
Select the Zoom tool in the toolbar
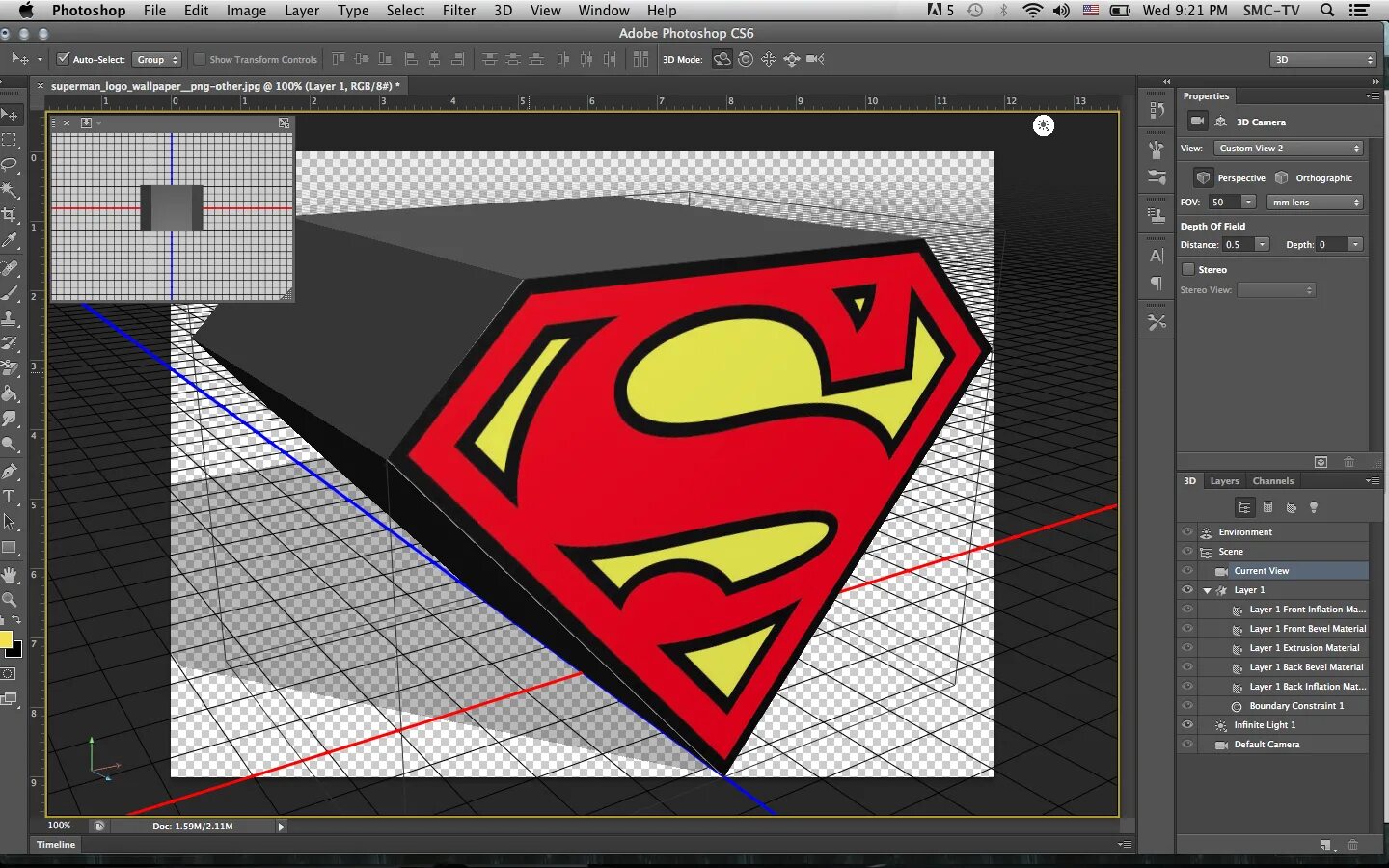click(x=10, y=600)
